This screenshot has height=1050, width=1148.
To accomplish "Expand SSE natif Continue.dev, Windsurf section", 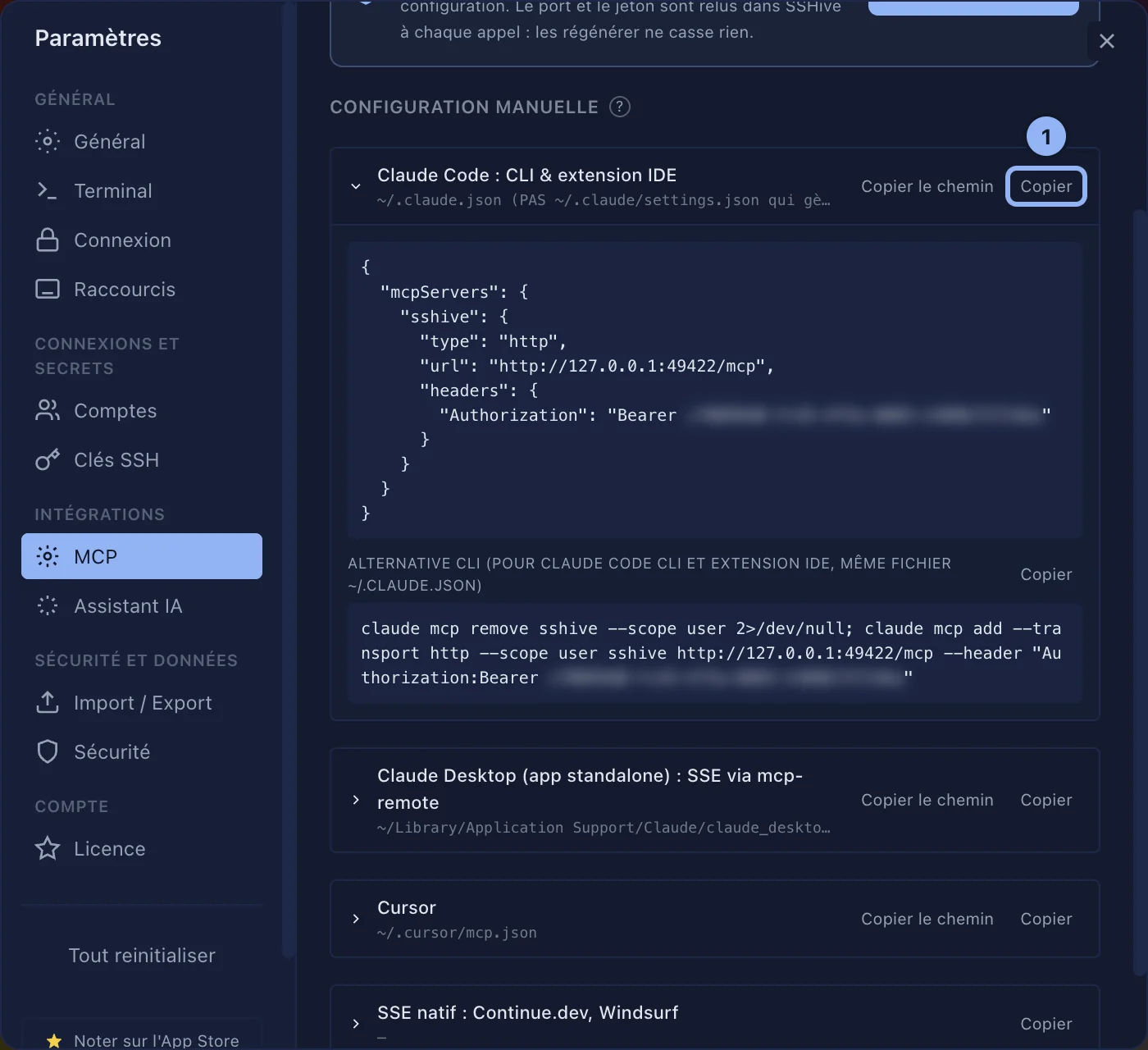I will point(356,1024).
